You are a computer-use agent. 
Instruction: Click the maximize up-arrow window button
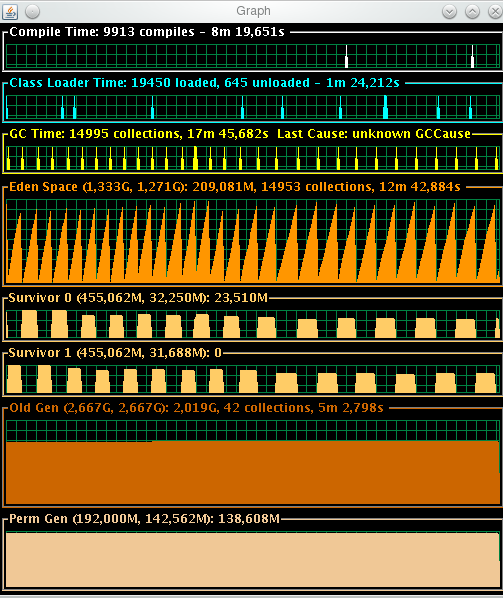click(472, 12)
